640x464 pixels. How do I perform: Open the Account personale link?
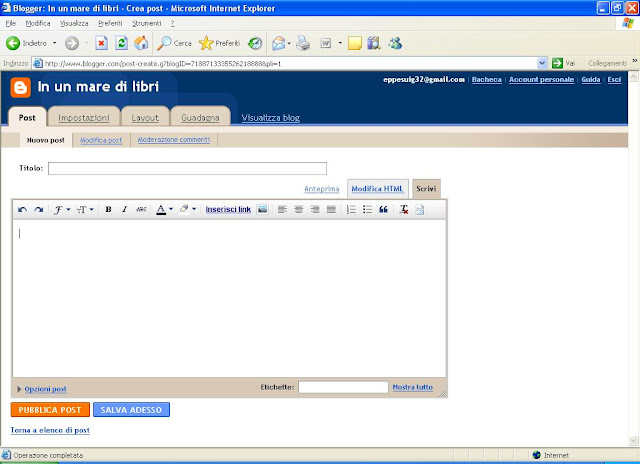click(x=541, y=80)
